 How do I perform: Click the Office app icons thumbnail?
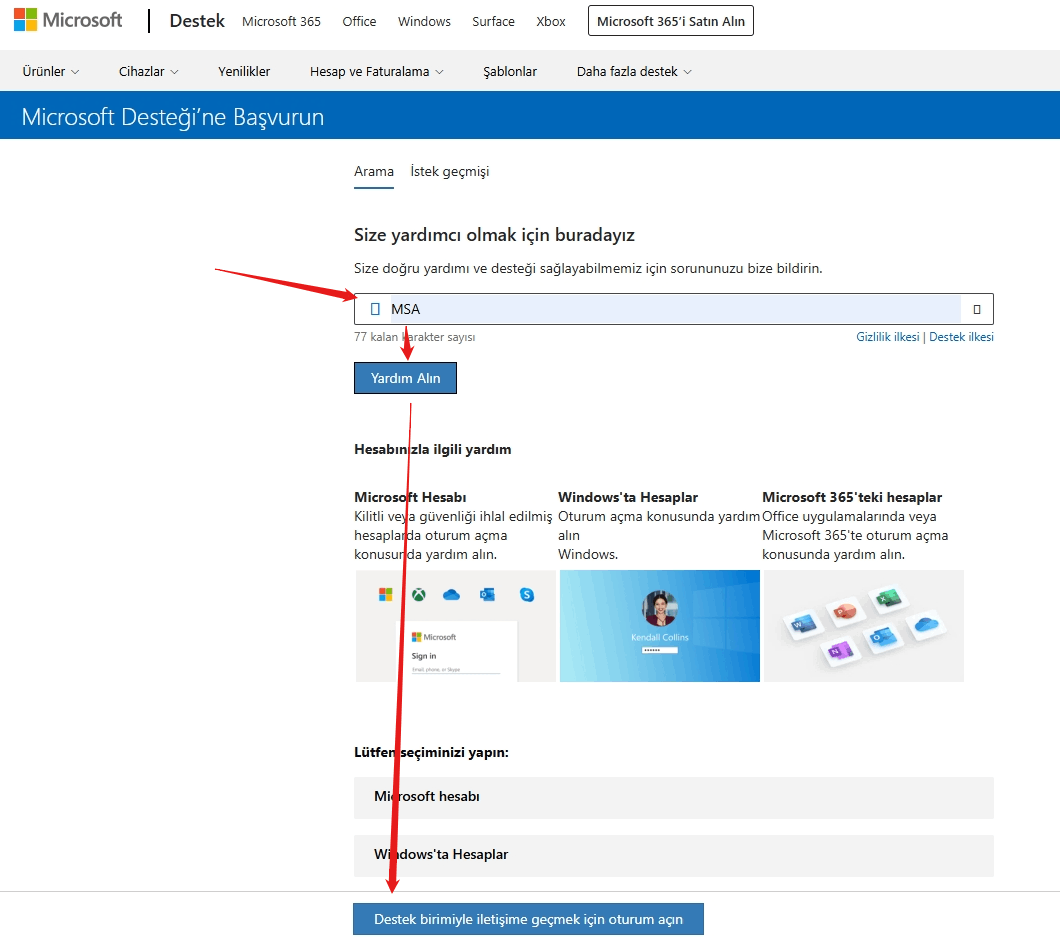863,626
